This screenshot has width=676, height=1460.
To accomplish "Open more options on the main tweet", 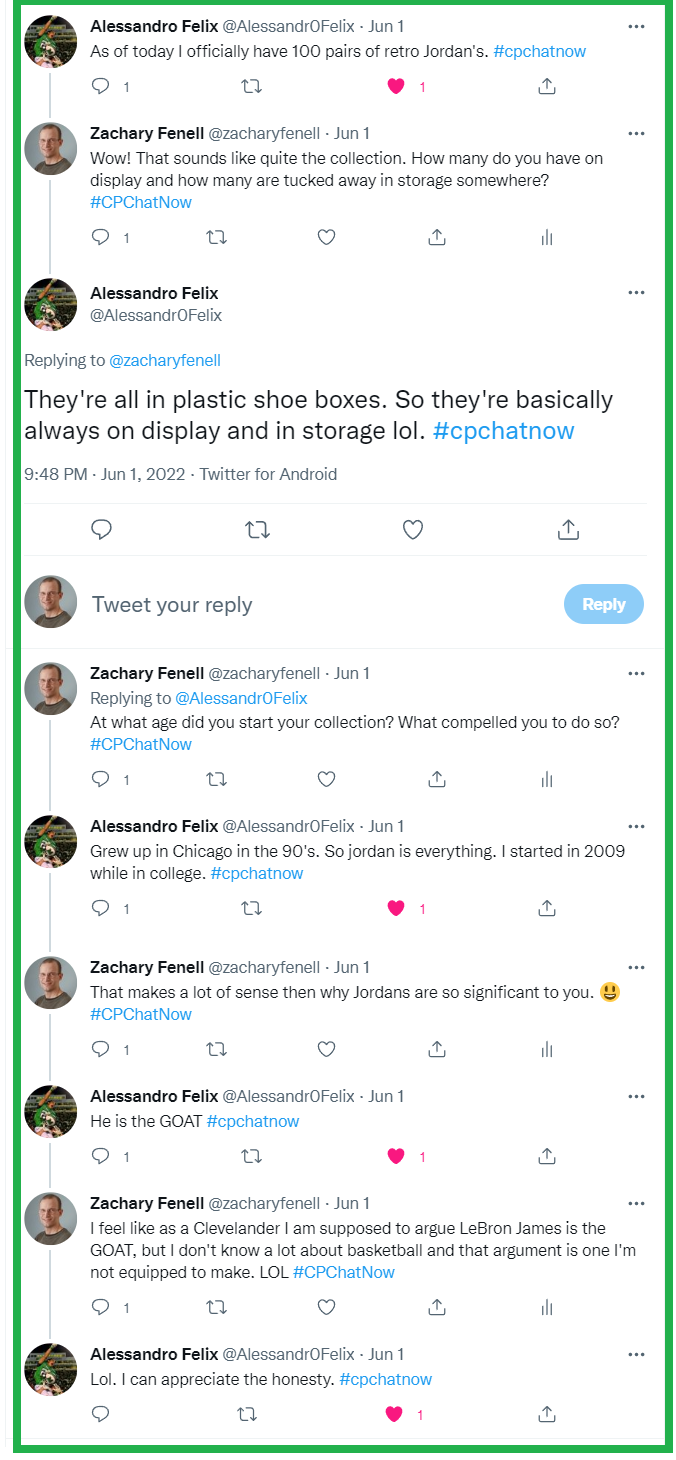I will [636, 292].
